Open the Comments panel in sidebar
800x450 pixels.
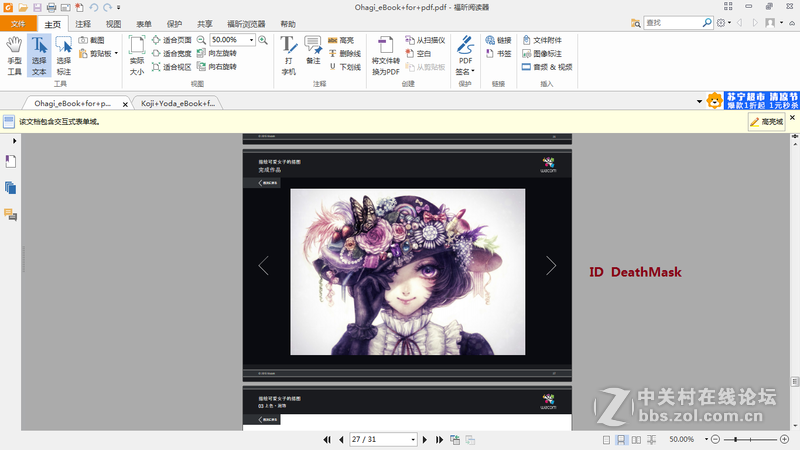[11, 214]
